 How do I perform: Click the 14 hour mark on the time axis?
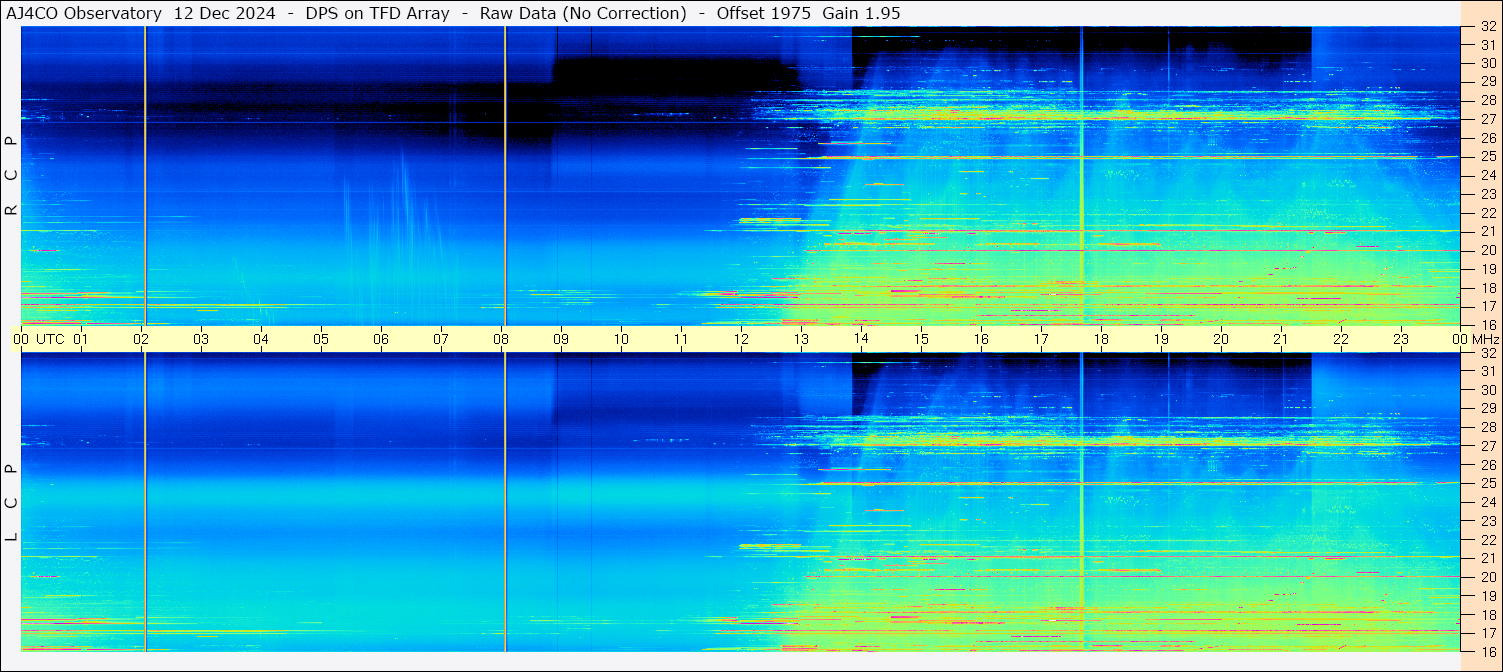[861, 339]
